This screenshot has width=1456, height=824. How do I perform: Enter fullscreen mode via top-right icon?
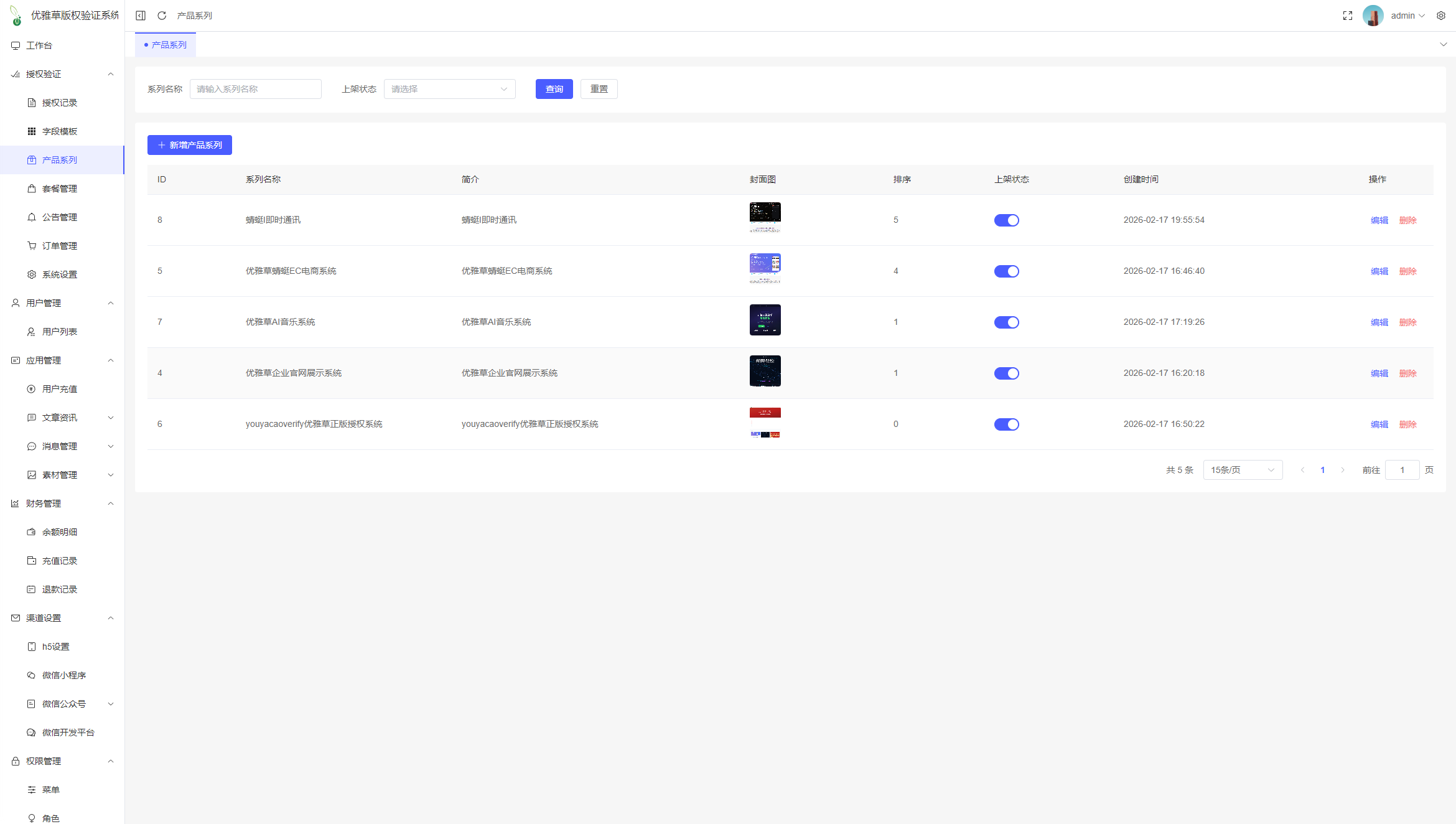(1348, 16)
